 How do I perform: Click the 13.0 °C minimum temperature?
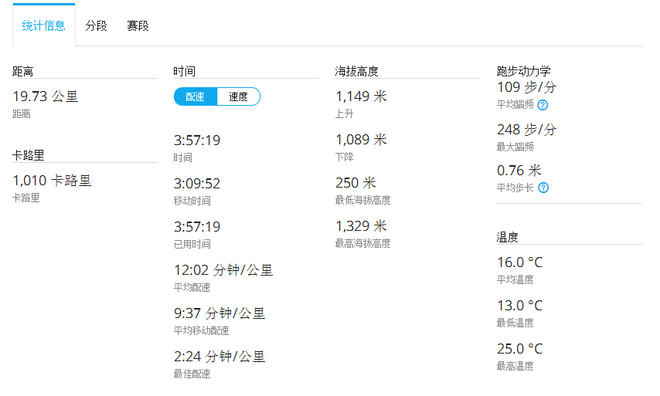click(520, 306)
